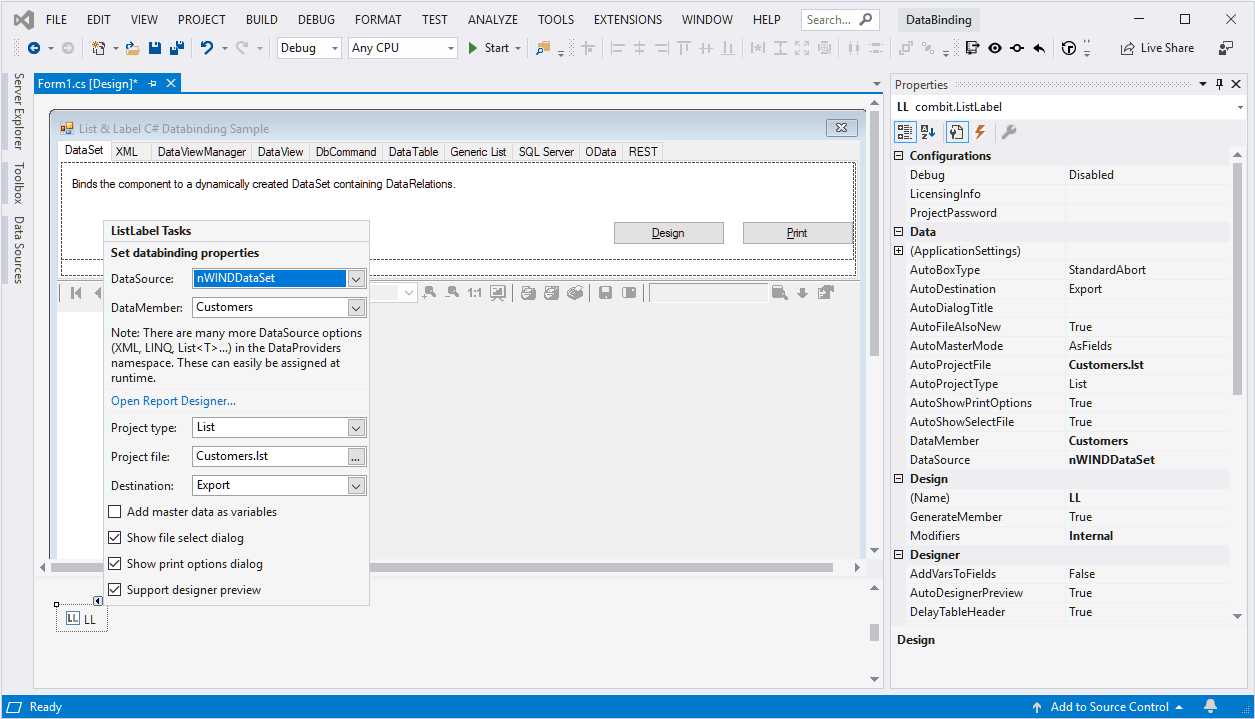
Task: Open the EXTENSIONS menu
Action: coord(628,19)
